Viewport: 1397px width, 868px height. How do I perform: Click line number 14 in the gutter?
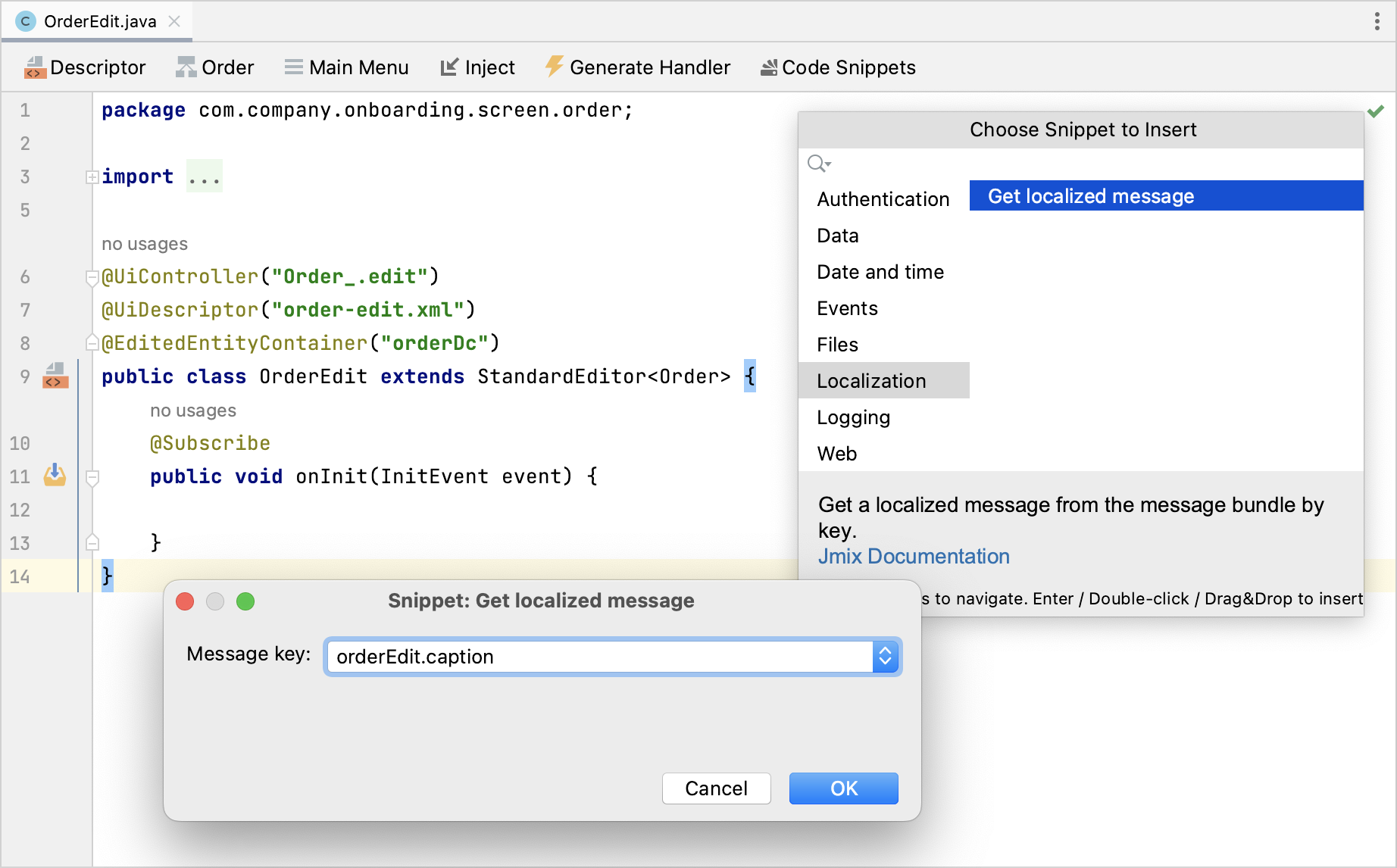point(20,576)
